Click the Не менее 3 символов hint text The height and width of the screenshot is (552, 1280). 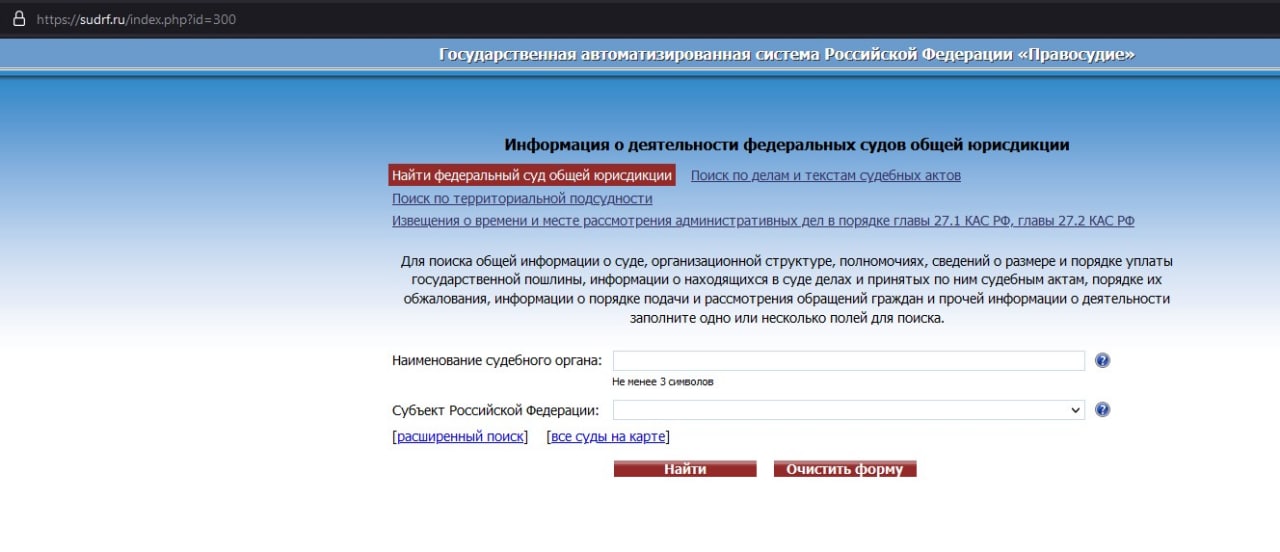click(x=663, y=382)
